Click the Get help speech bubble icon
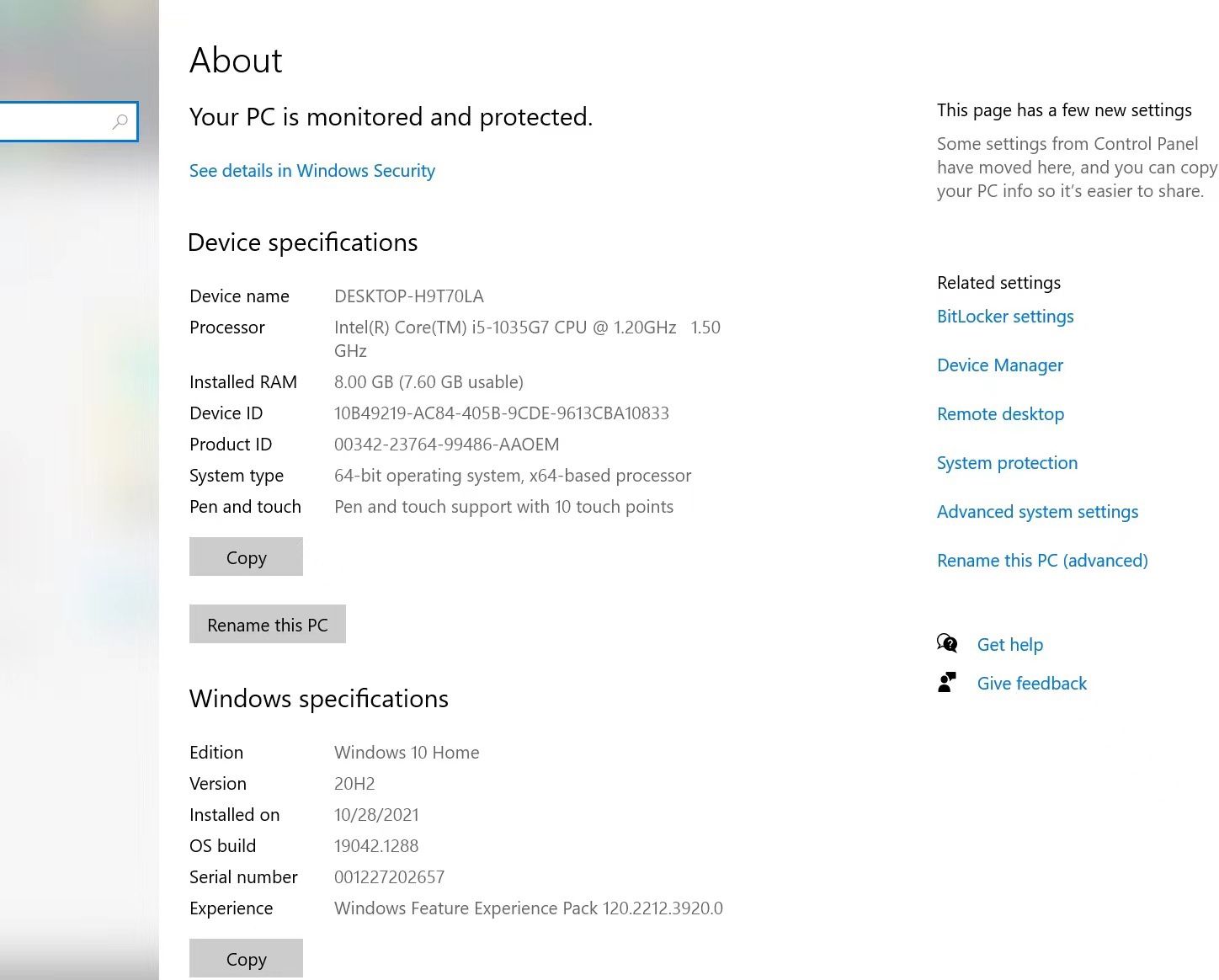The height and width of the screenshot is (980, 1219). pos(947,642)
